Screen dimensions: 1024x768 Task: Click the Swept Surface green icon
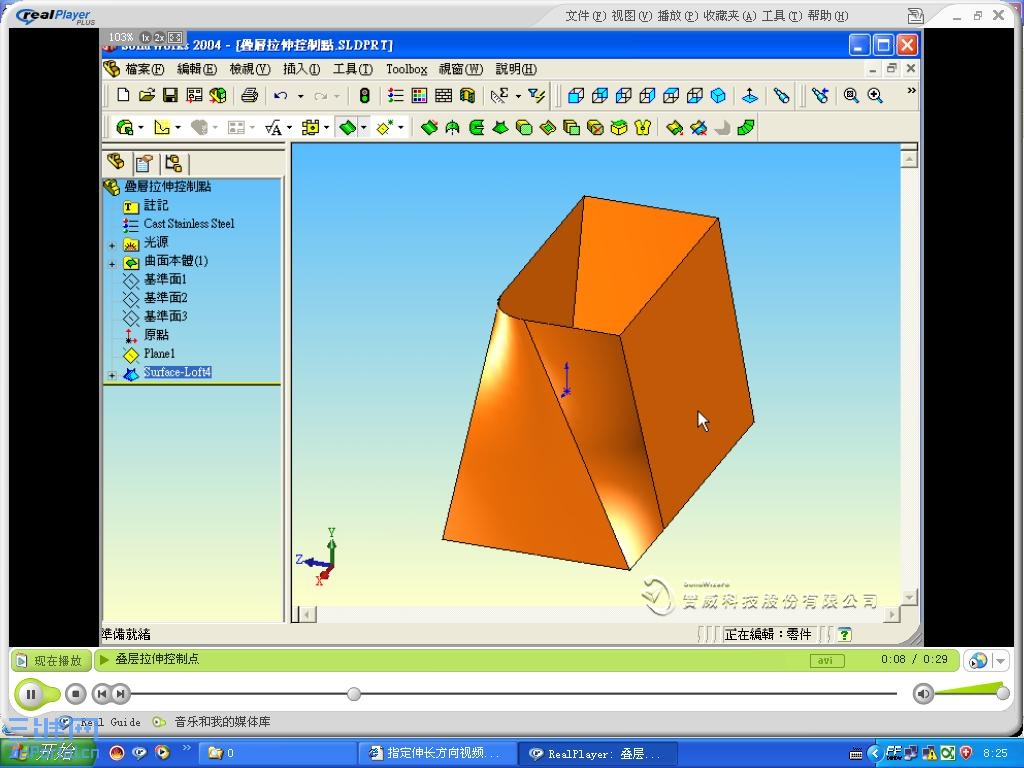pos(477,127)
